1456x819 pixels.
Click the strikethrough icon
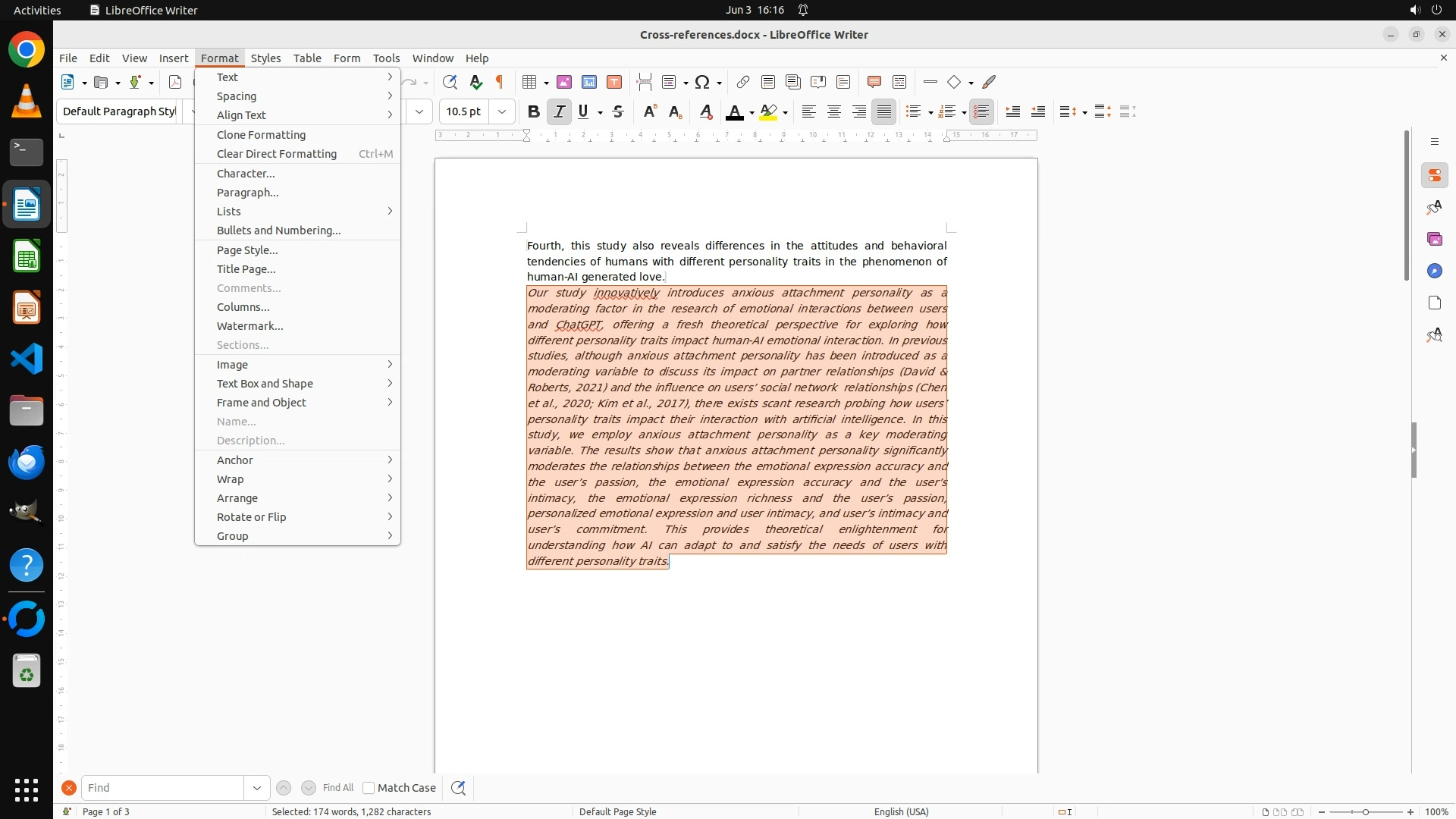click(x=618, y=112)
